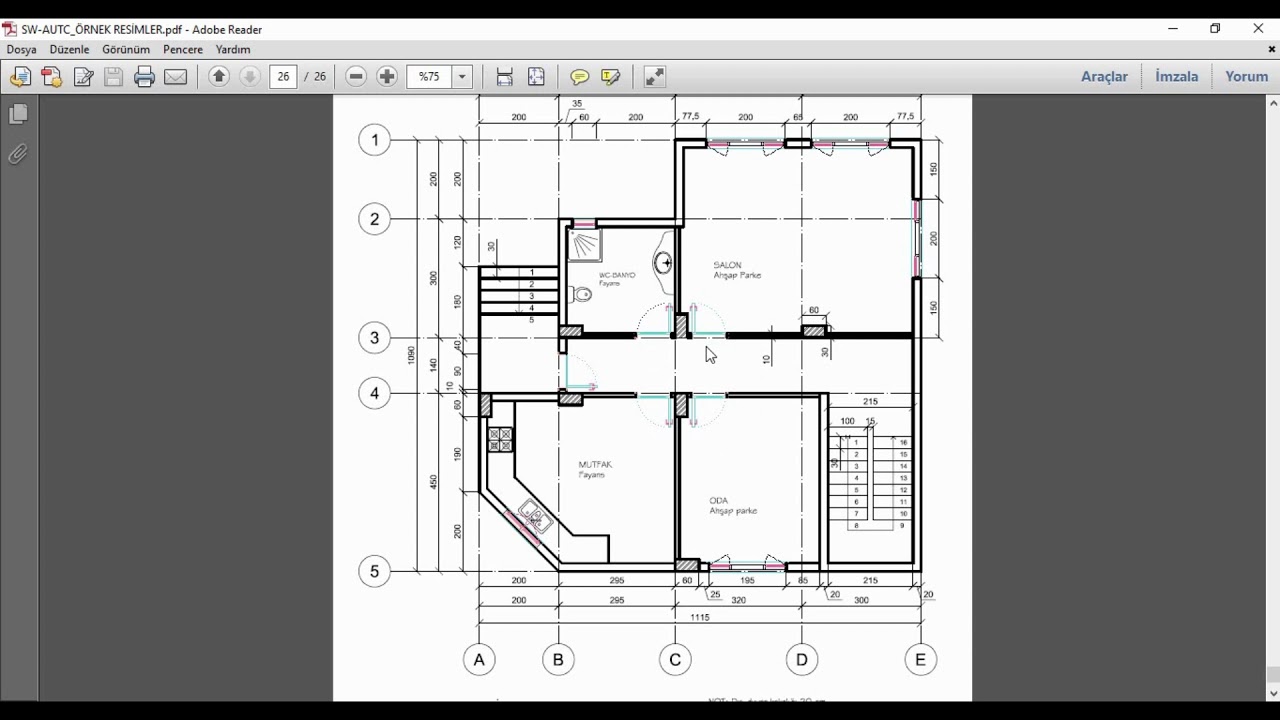Minimize the Adobe Reader window
Screen dimensions: 1280x720
(x=1173, y=28)
